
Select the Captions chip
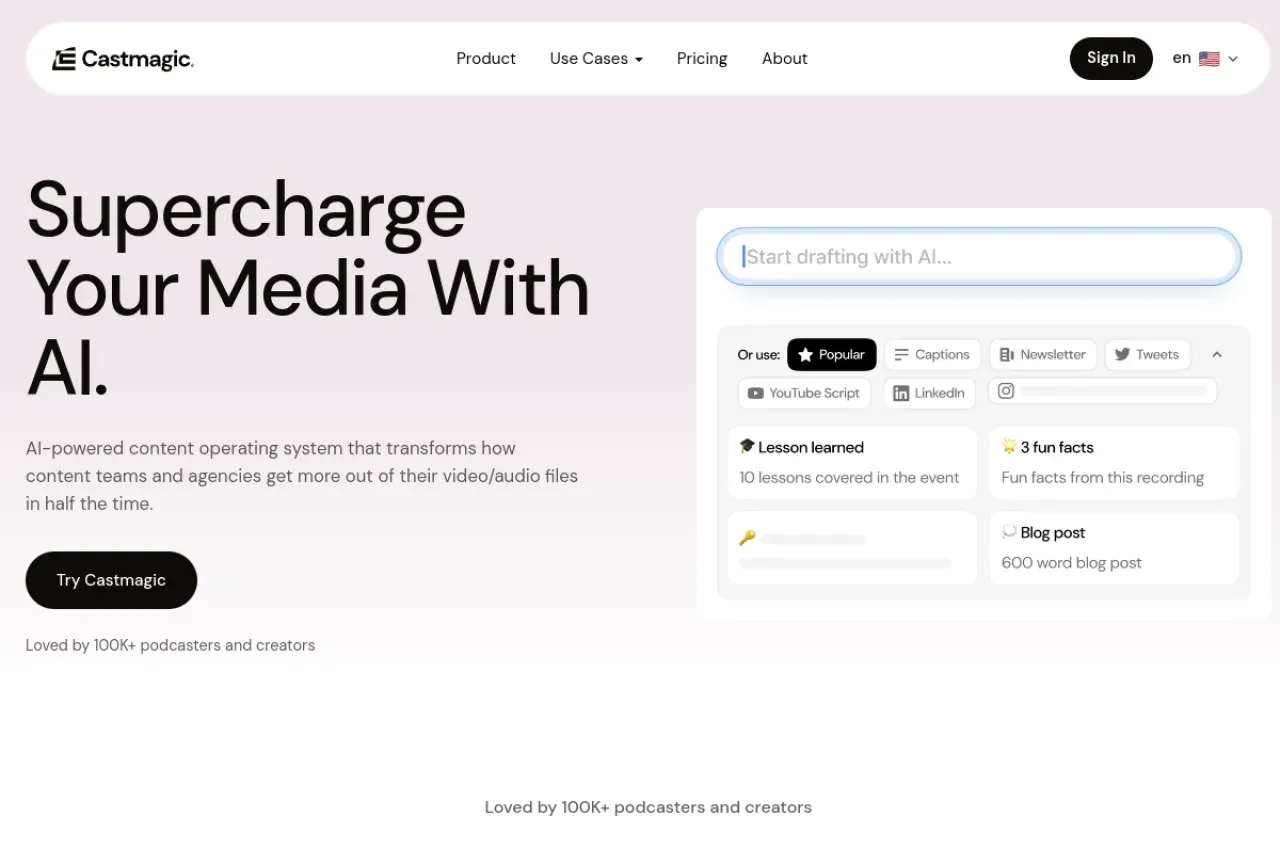[x=932, y=354]
